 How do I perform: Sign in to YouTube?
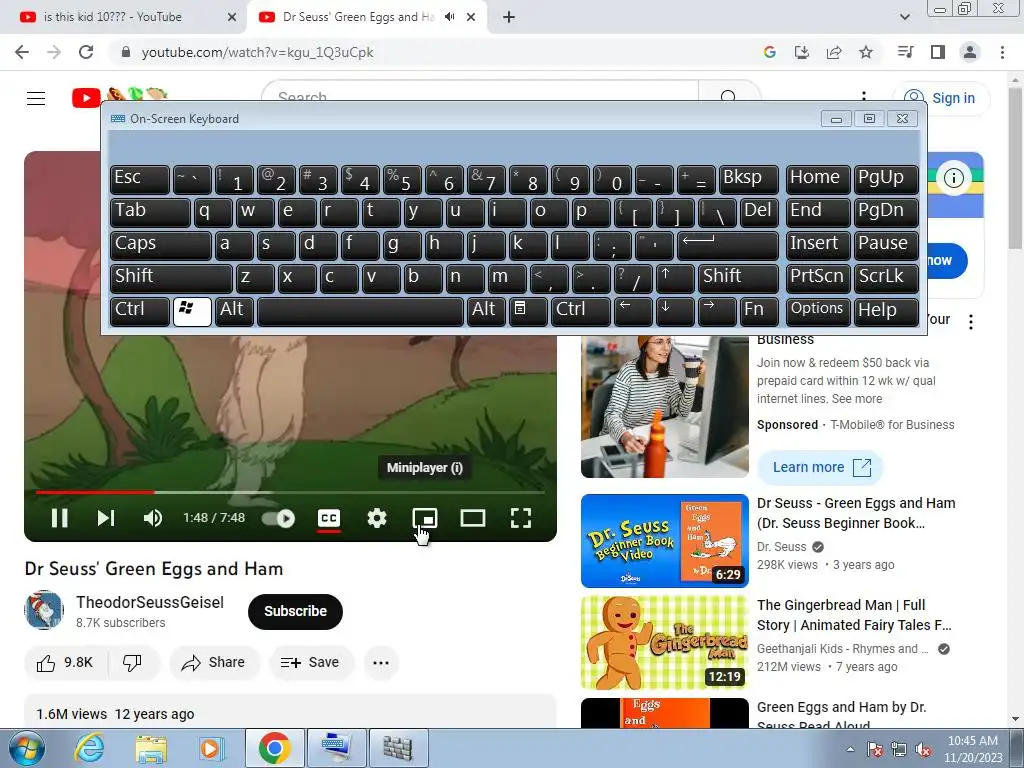[x=941, y=98]
